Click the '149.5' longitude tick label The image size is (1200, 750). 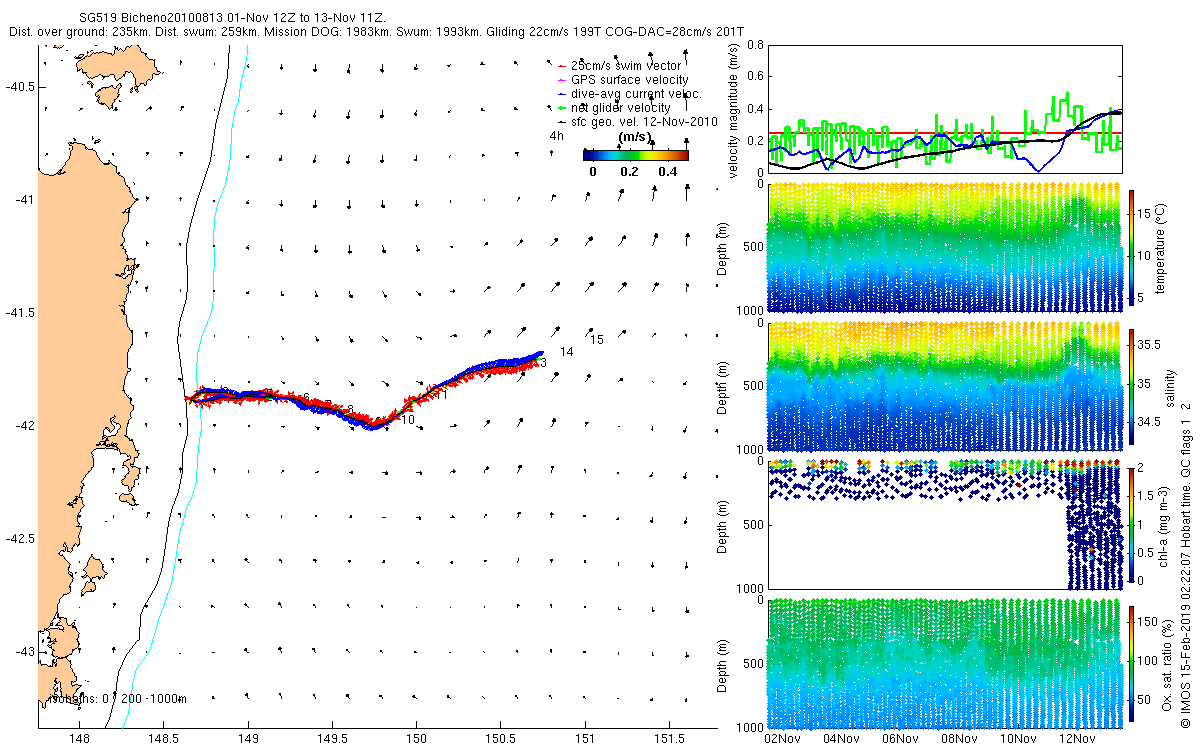332,739
